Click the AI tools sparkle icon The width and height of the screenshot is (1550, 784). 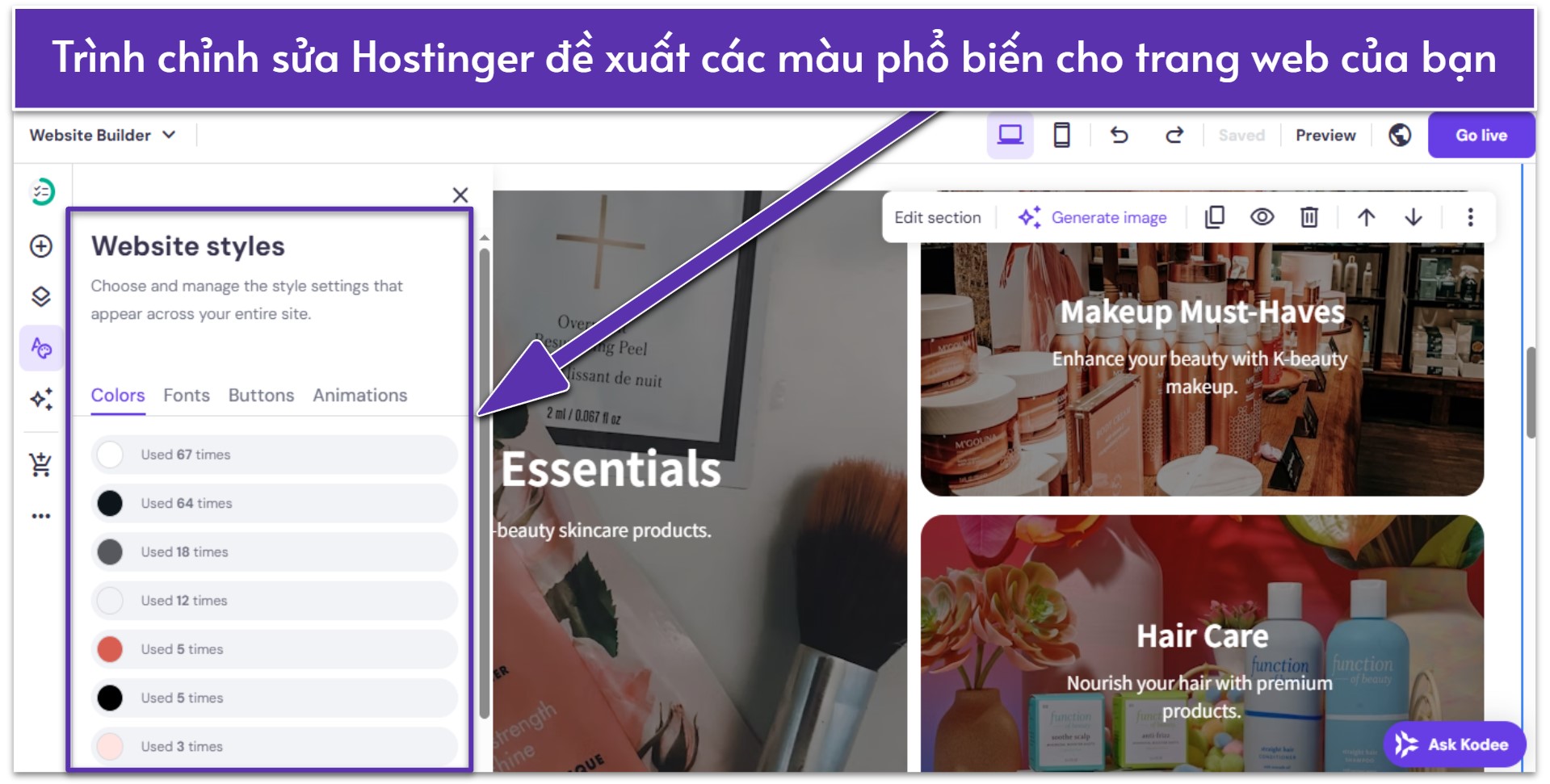pyautogui.click(x=41, y=399)
